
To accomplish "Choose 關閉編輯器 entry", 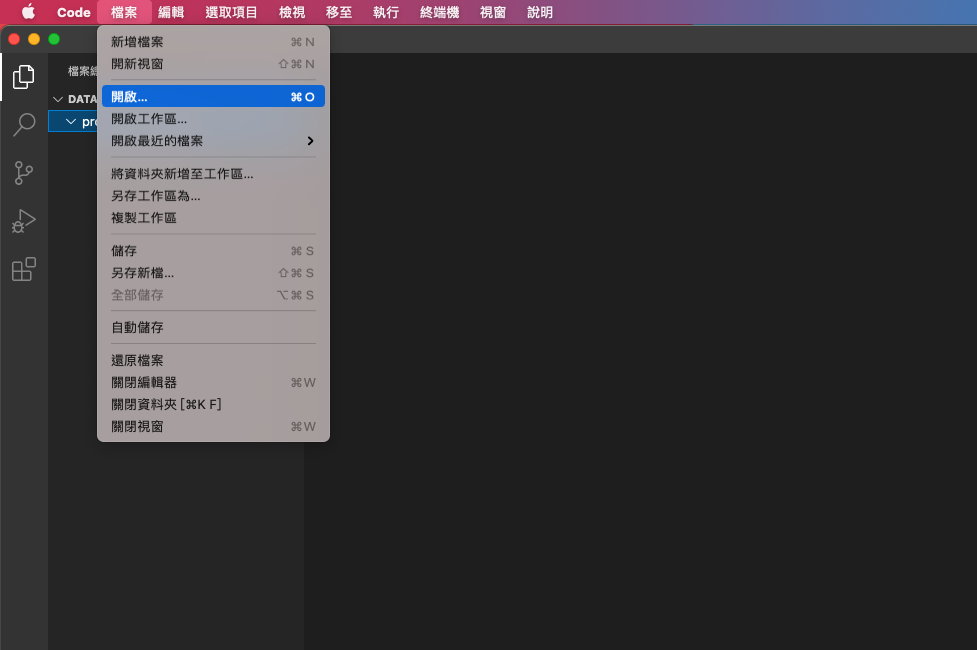I will pos(213,382).
